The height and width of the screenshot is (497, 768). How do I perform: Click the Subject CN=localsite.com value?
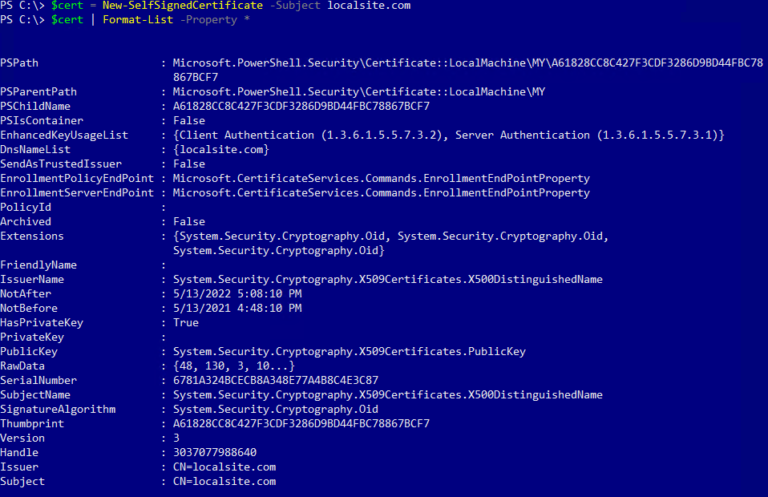[224, 481]
